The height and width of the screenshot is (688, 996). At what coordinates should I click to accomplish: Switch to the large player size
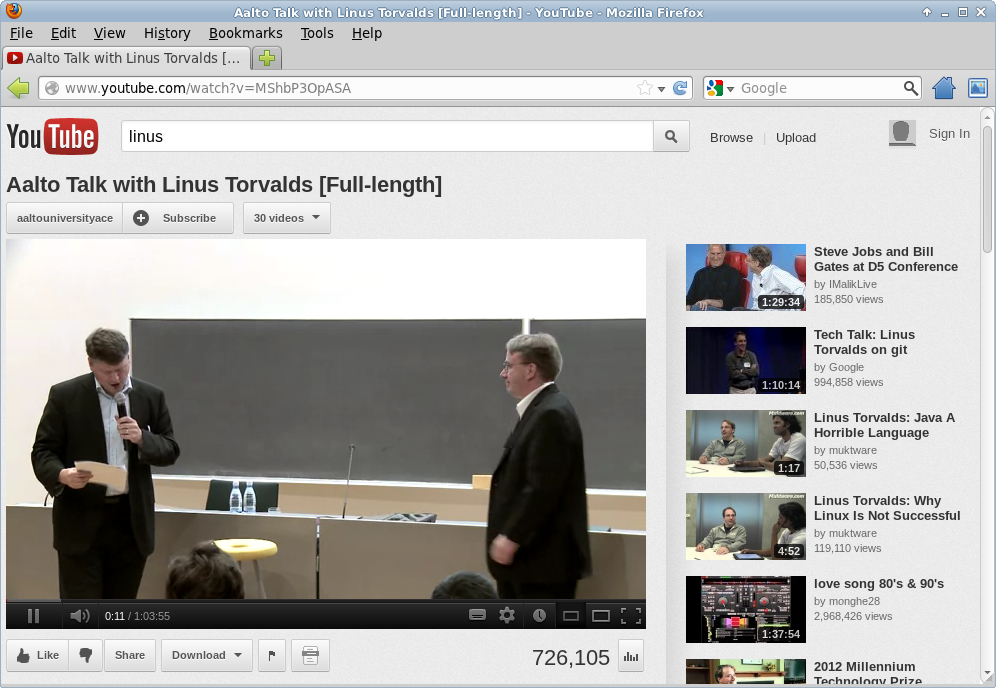pyautogui.click(x=600, y=616)
